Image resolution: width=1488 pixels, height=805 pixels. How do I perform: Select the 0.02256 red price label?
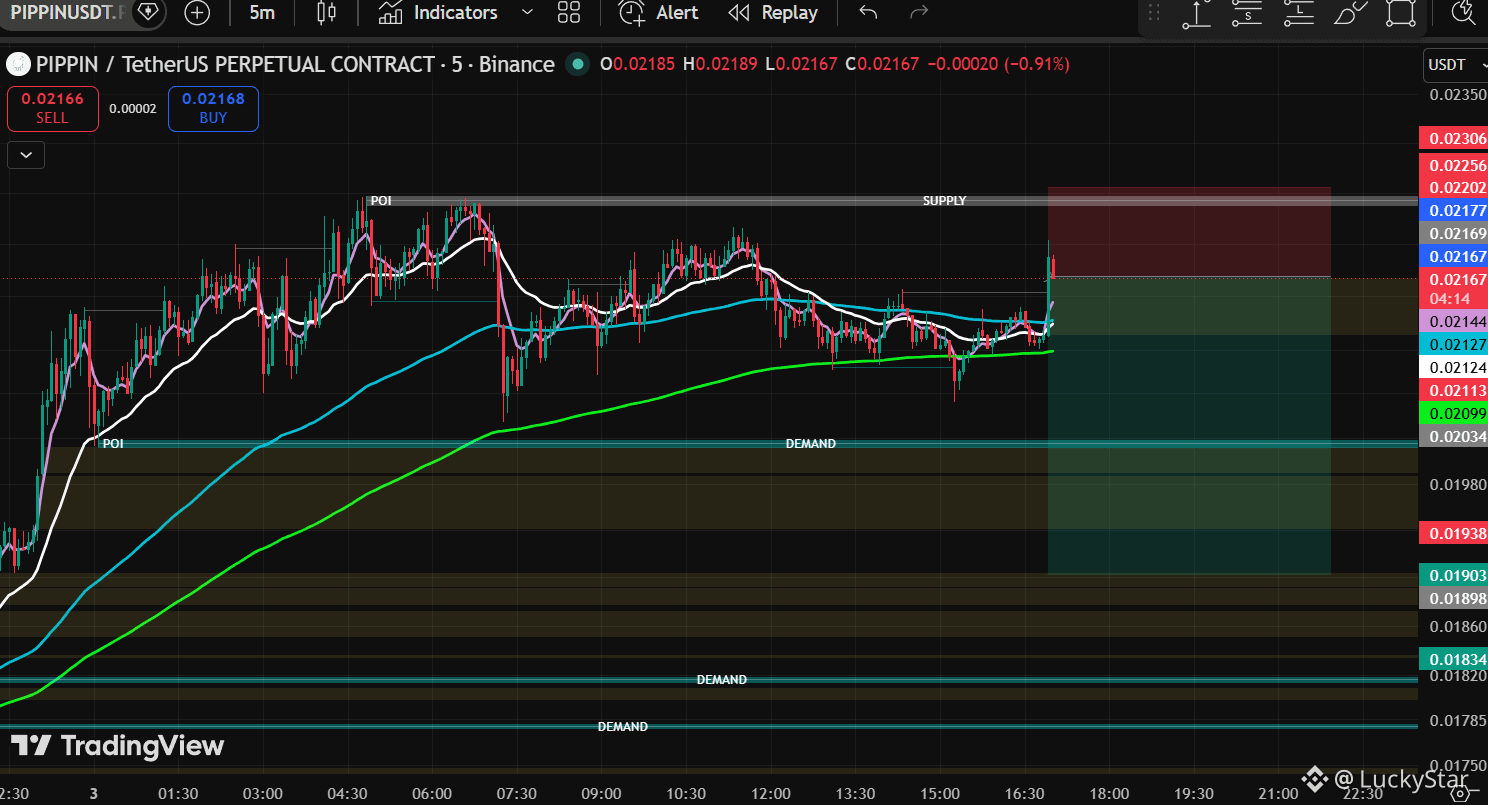click(x=1454, y=166)
